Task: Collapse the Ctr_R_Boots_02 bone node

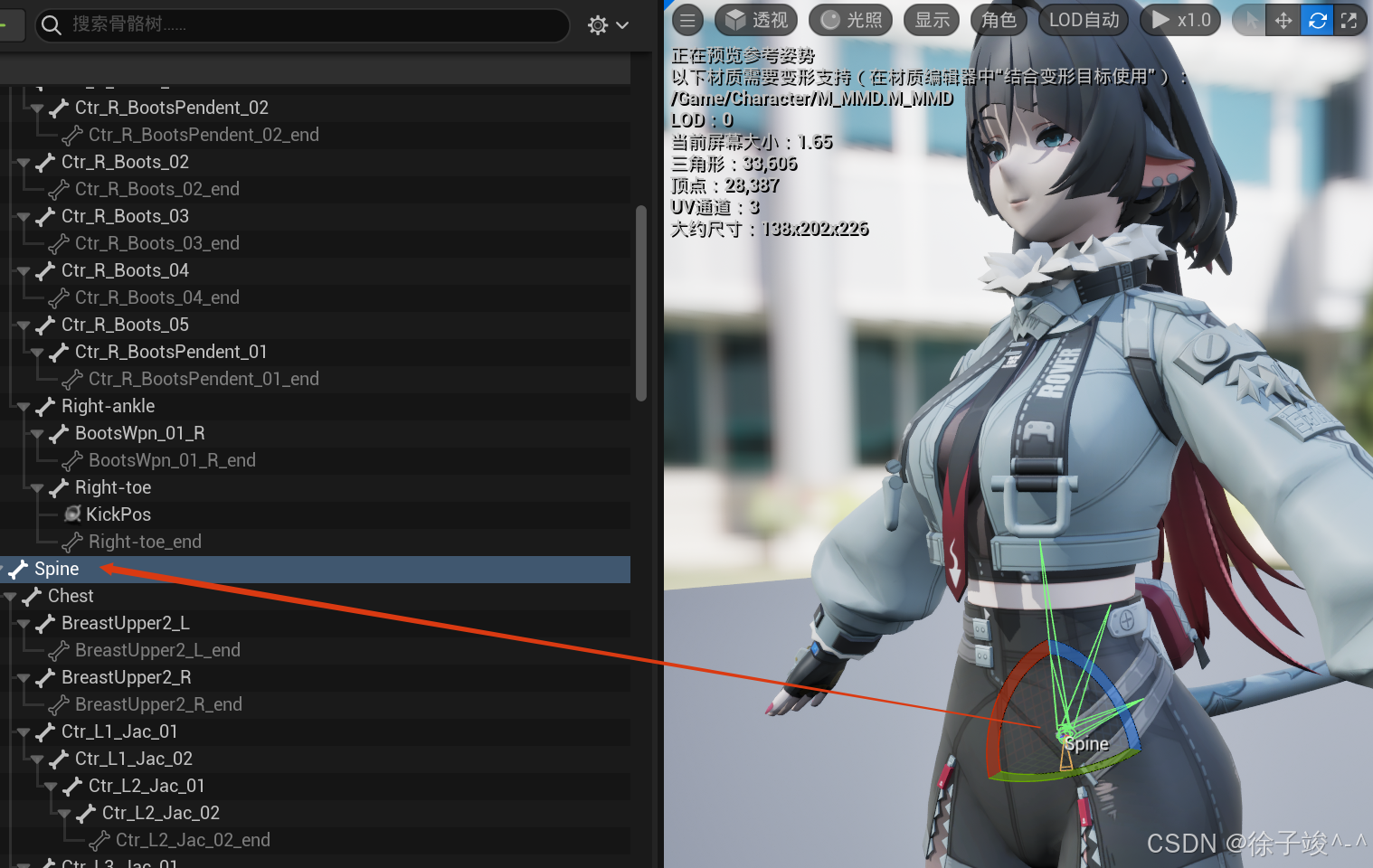Action: pos(24,163)
